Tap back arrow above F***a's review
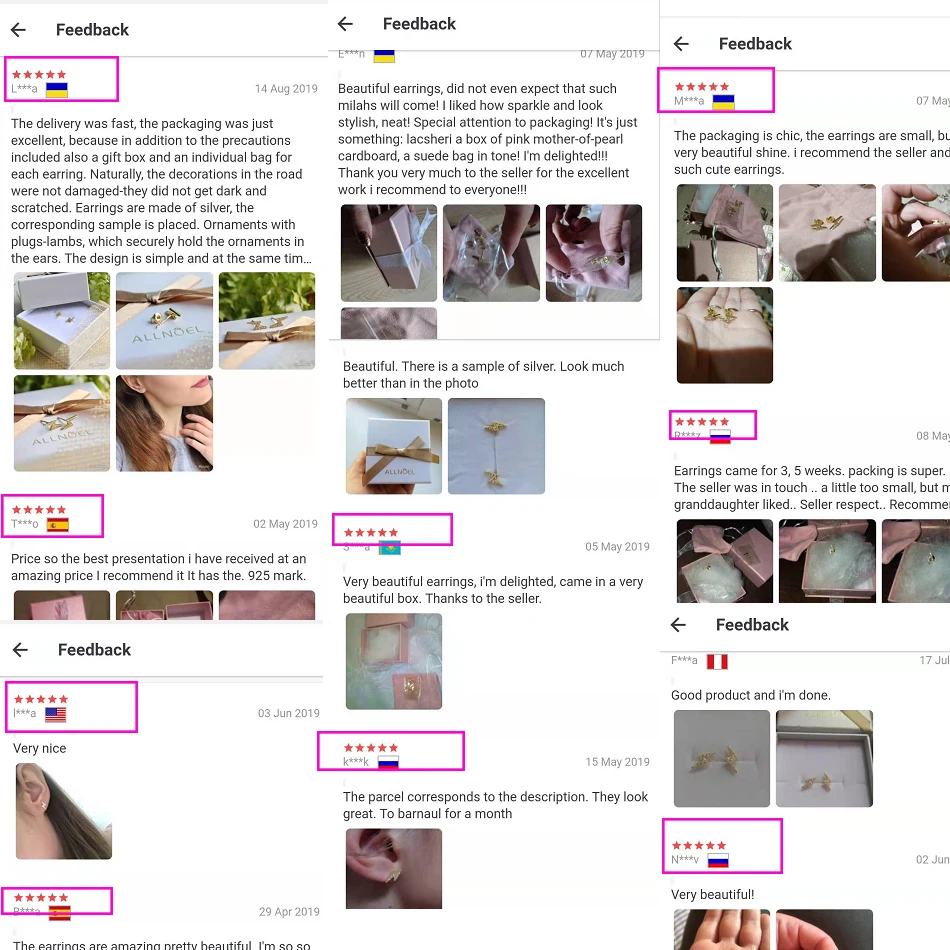This screenshot has width=950, height=950. [x=679, y=625]
